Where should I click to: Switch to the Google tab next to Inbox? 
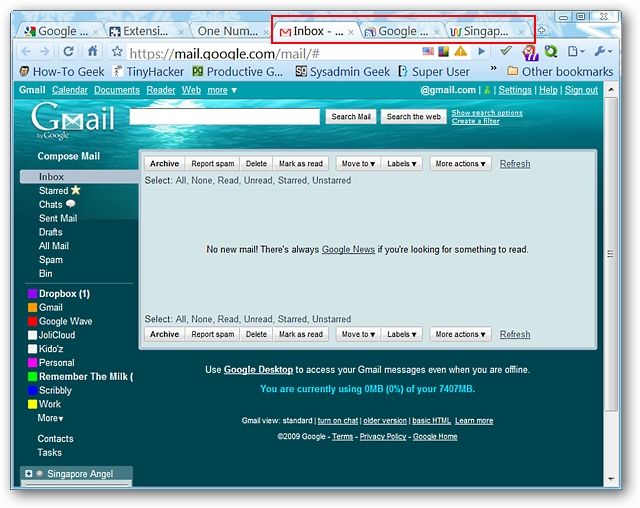coord(402,31)
